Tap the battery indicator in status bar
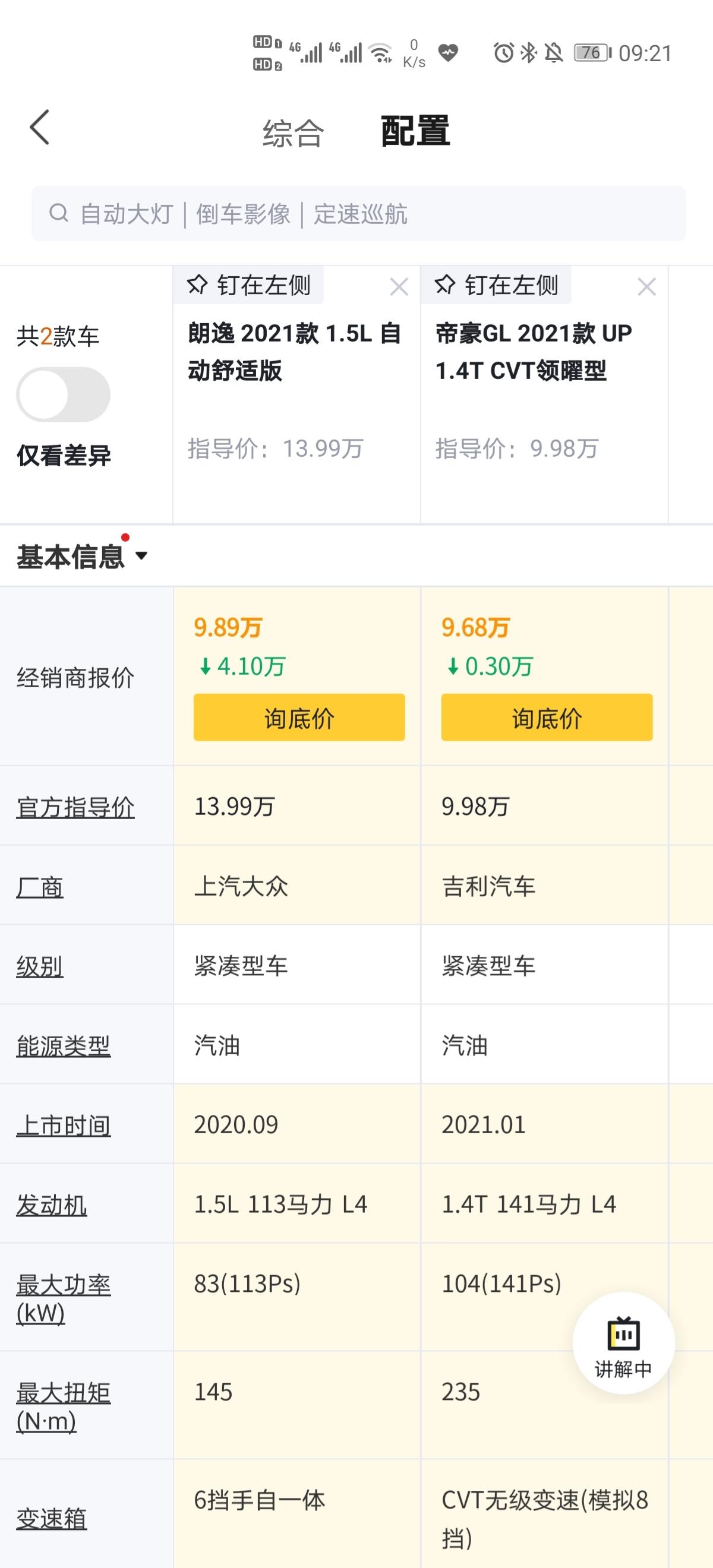713x1568 pixels. click(x=592, y=53)
